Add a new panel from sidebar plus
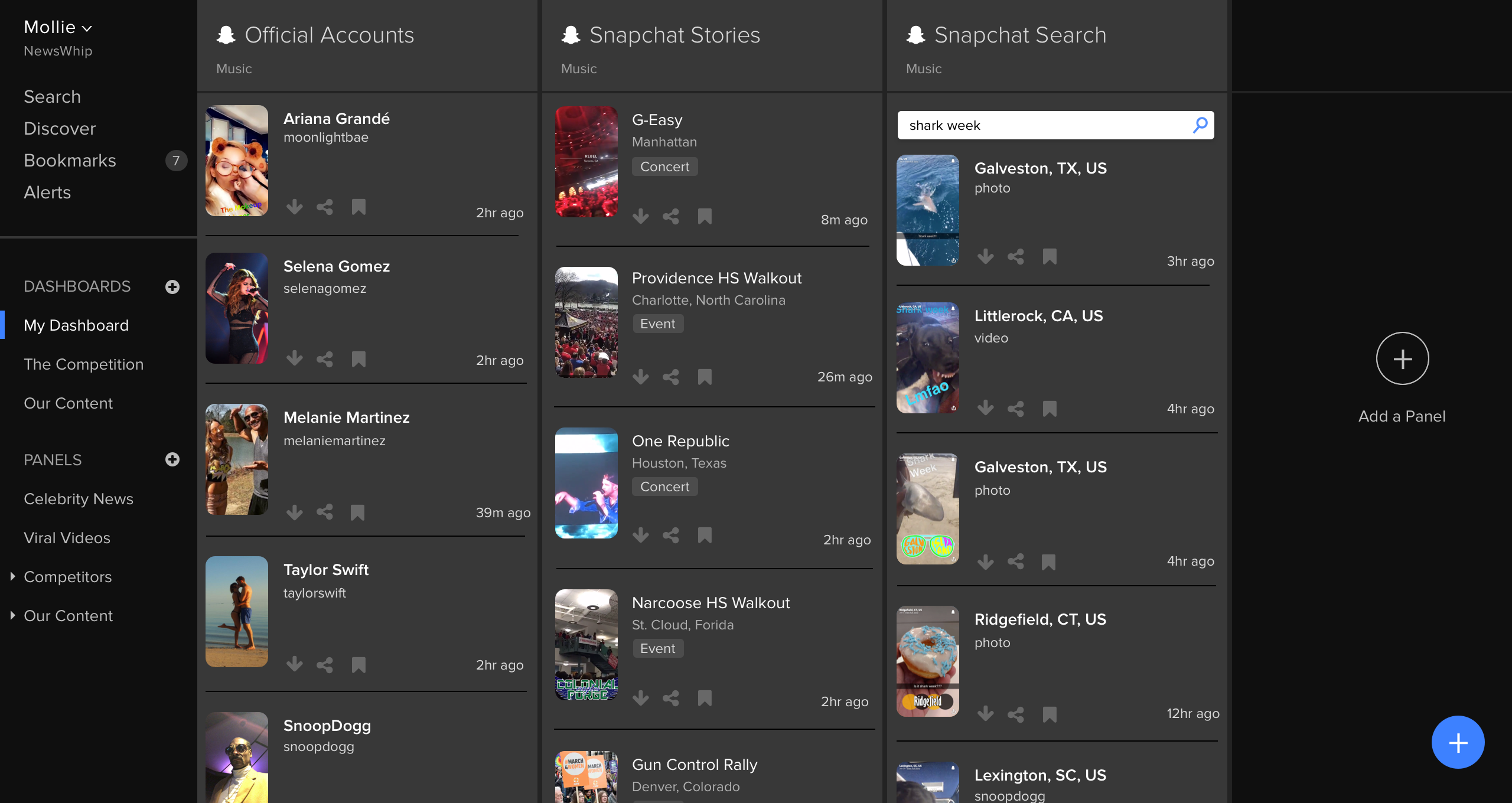 [x=172, y=459]
